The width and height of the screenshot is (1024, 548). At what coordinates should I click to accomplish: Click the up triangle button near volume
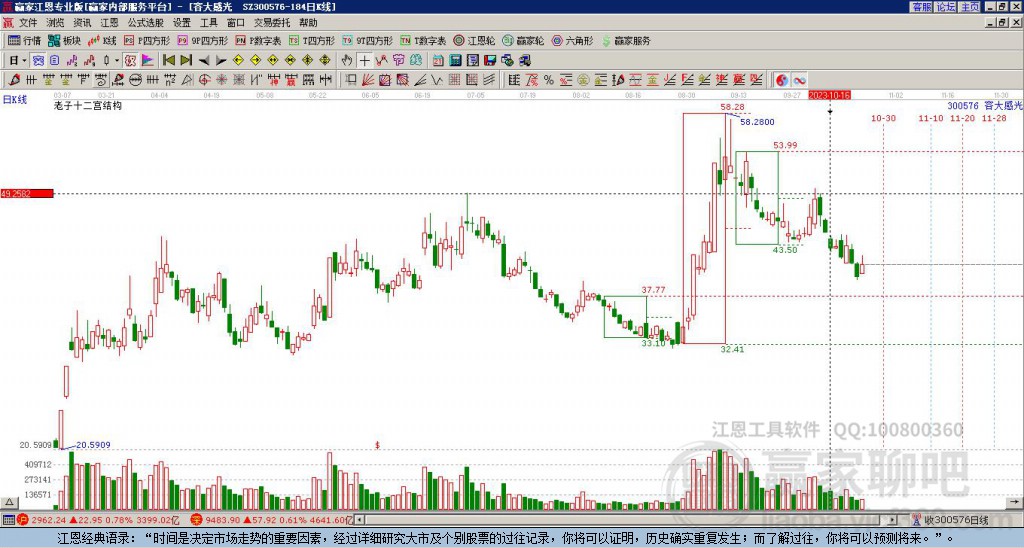8,502
